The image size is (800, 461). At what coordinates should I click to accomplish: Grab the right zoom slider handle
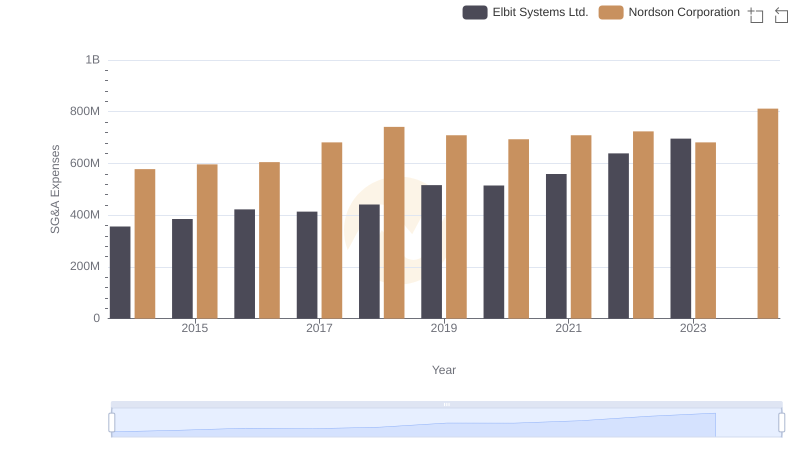click(x=781, y=423)
